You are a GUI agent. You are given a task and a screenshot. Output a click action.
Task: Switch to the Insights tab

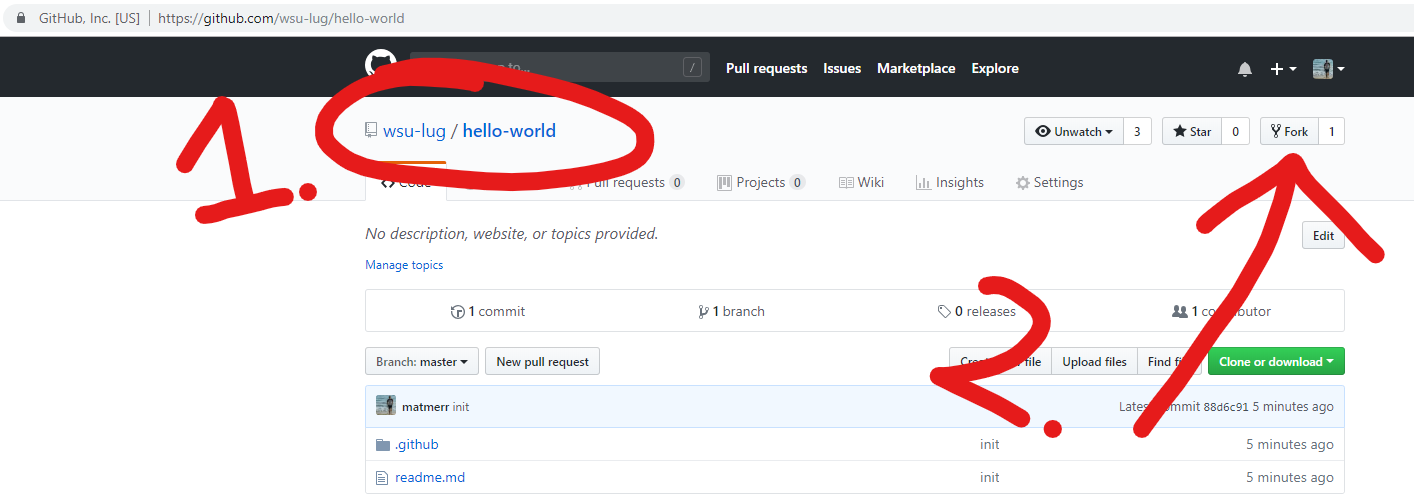click(x=950, y=182)
